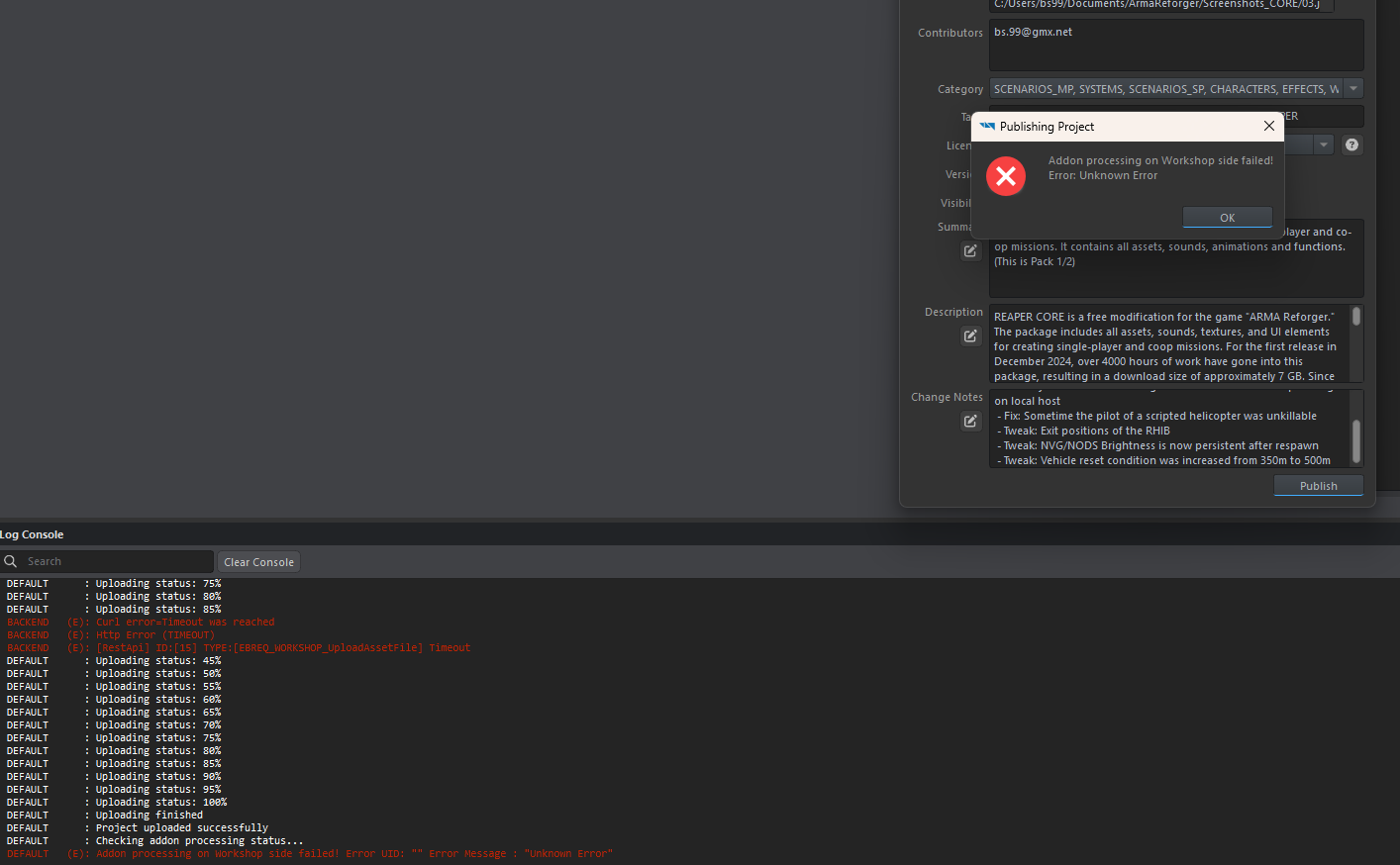Click the red error icon in dialog

(x=1006, y=176)
